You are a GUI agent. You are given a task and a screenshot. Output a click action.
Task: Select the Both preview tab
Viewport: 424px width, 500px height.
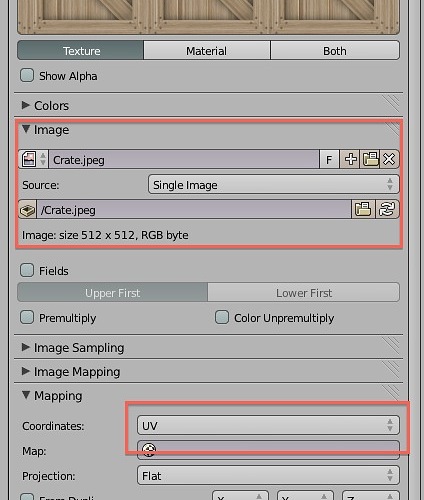point(335,51)
